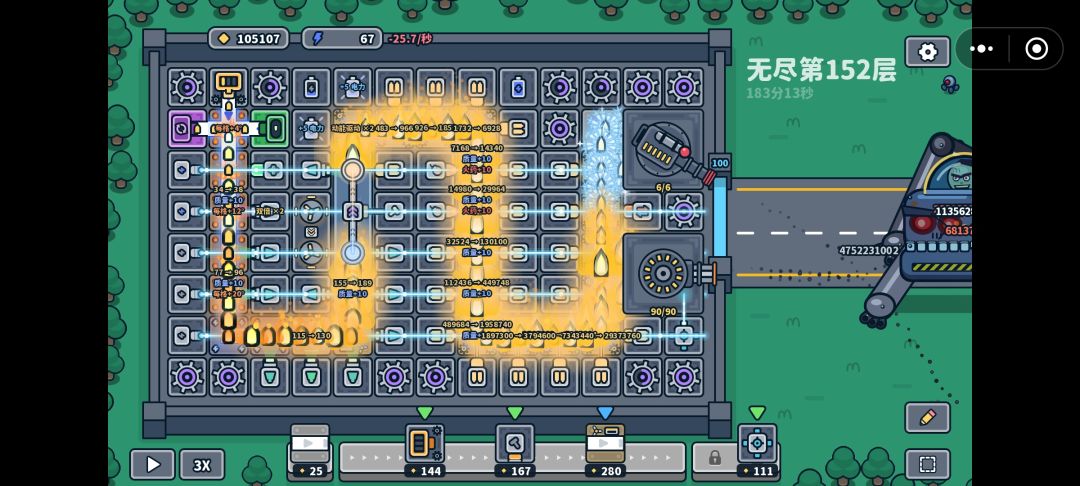Tap the padlock on the locked slot
1080x486 pixels.
click(x=714, y=457)
